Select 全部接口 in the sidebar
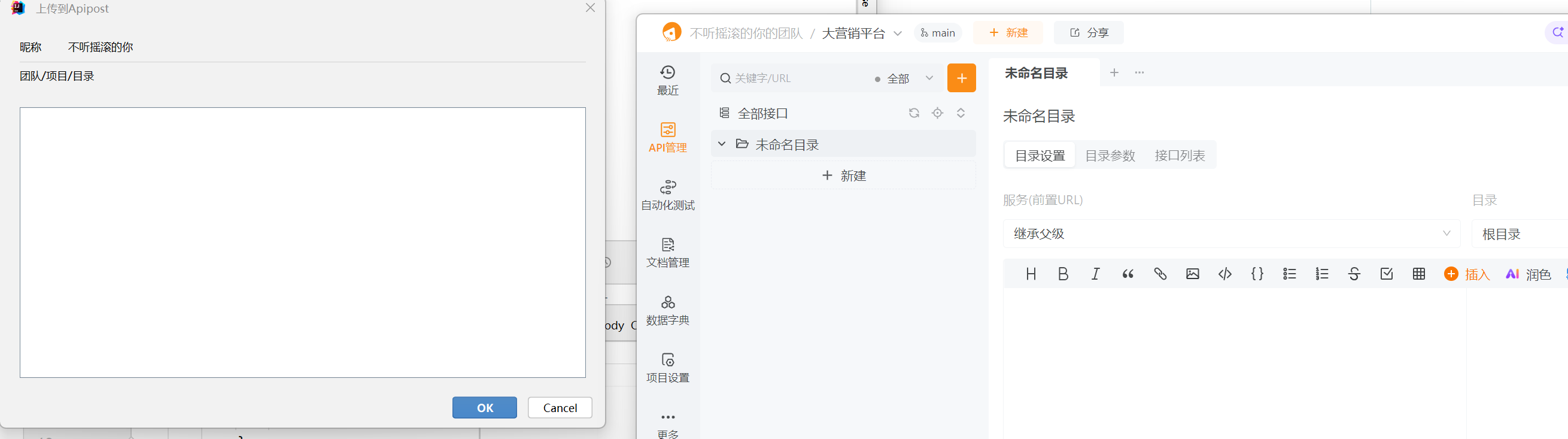Screen dimensions: 1568x439 point(762,113)
